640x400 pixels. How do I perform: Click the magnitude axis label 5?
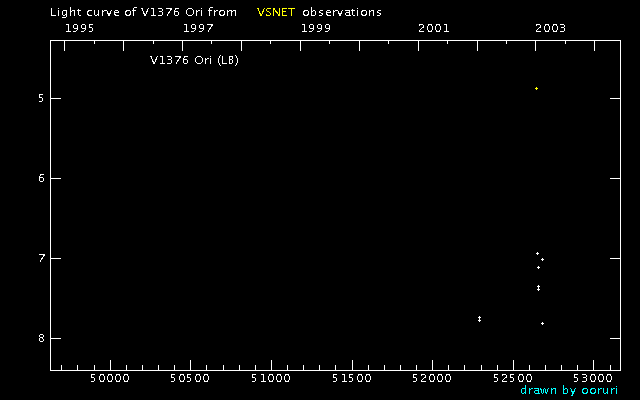tap(41, 99)
